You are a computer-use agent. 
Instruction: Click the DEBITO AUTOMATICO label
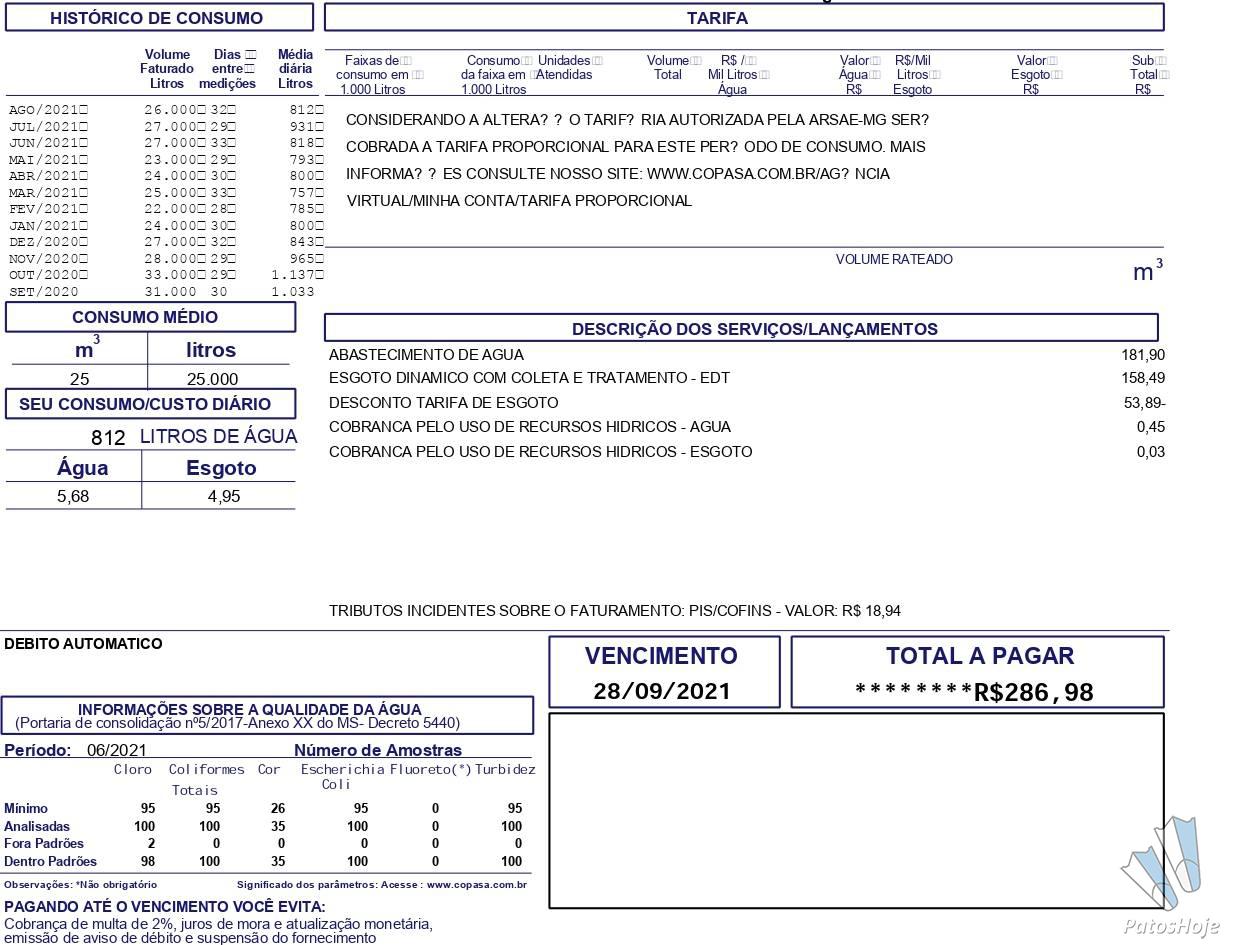[x=83, y=644]
